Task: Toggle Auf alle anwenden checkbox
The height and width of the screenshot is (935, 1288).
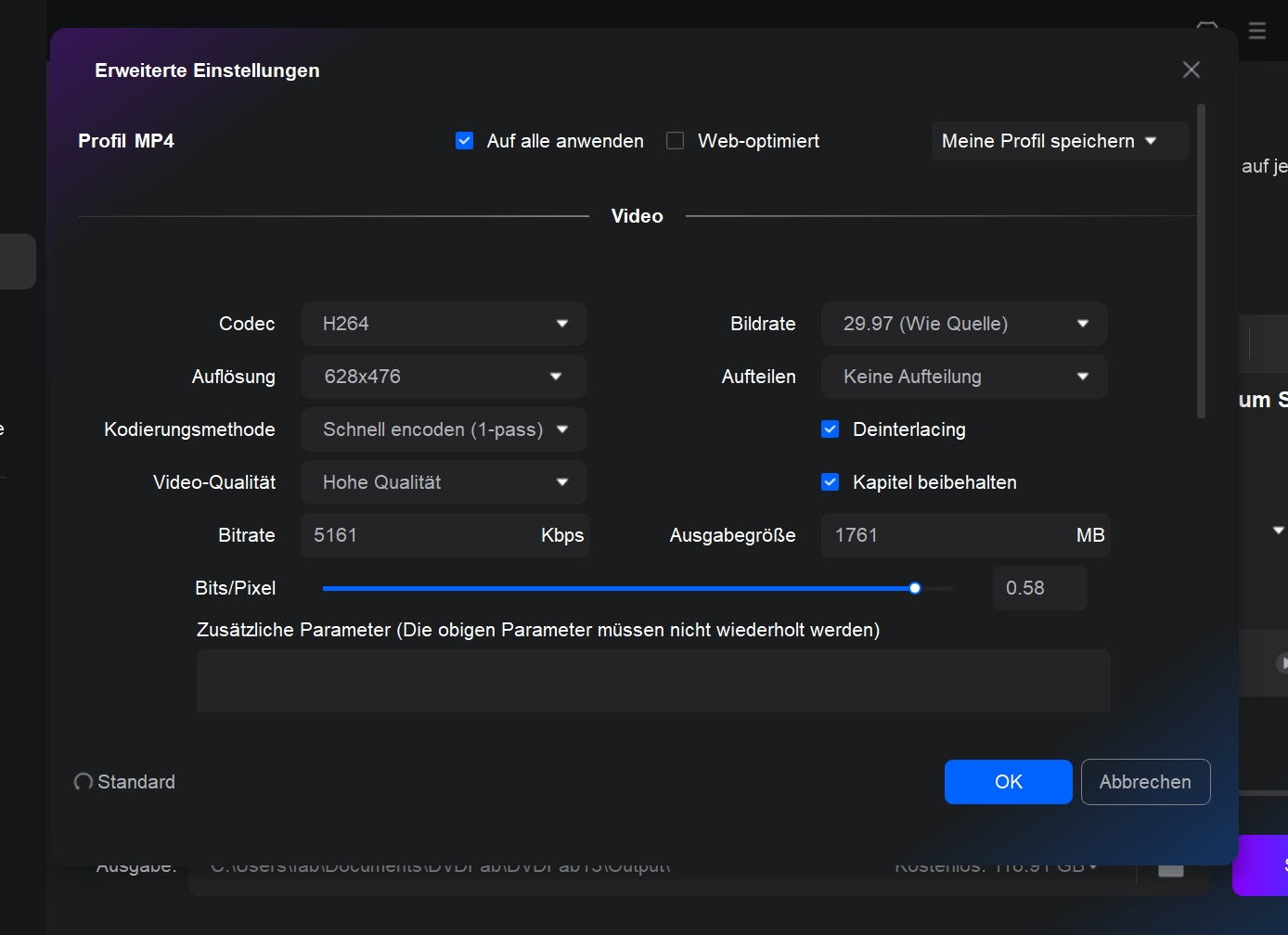Action: point(465,141)
